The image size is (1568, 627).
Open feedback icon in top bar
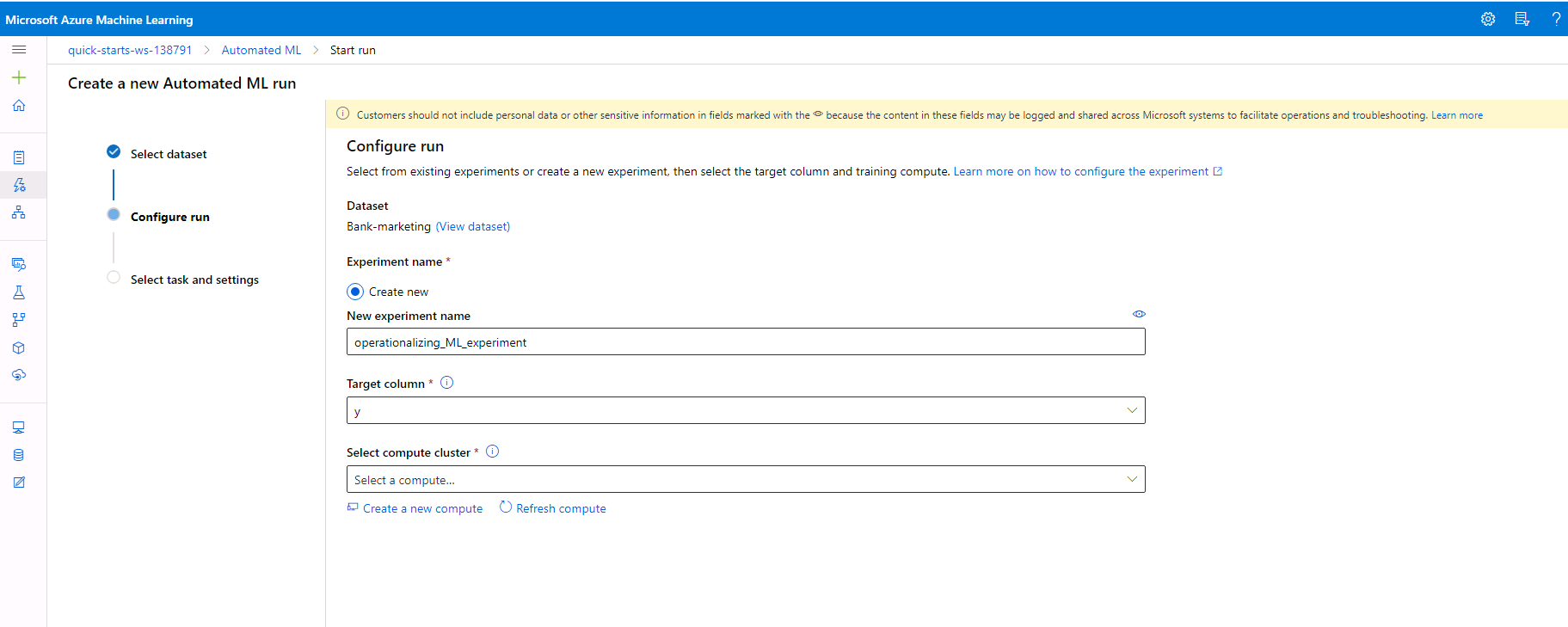[1522, 19]
